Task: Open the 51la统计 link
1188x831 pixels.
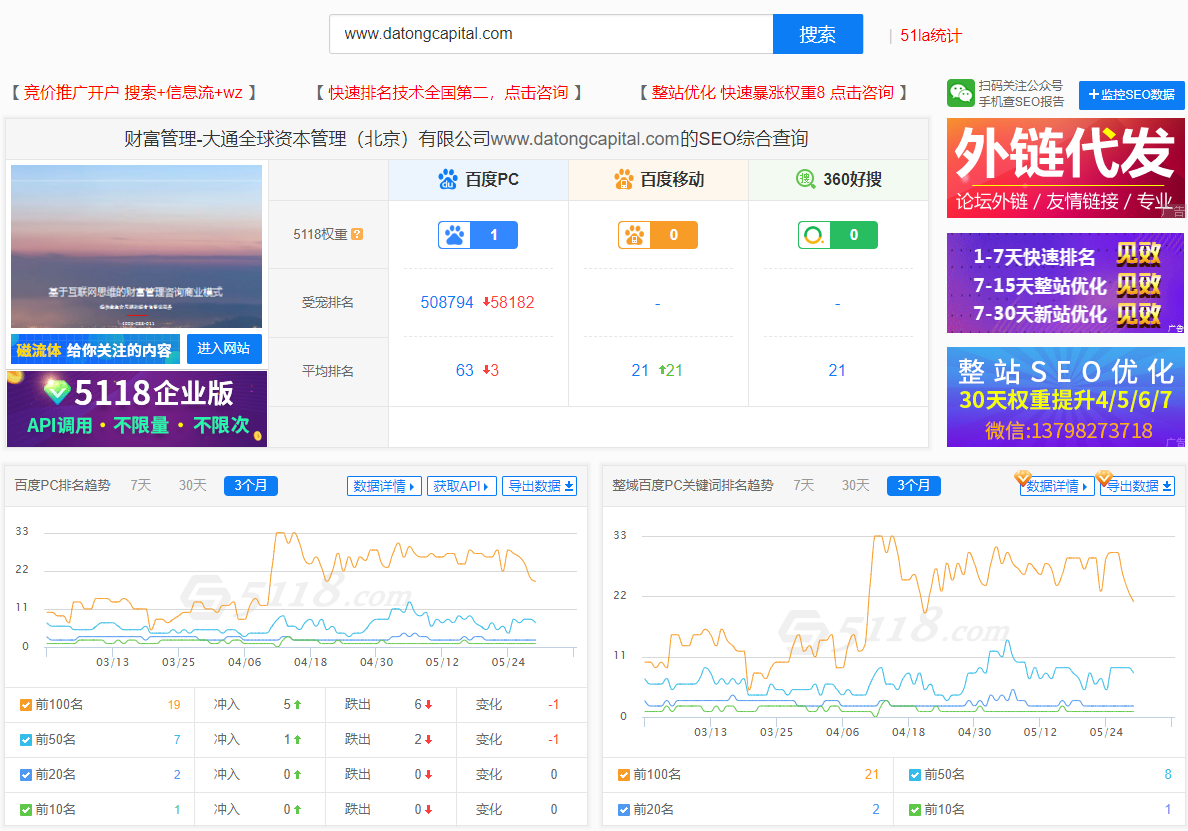Action: click(x=930, y=36)
